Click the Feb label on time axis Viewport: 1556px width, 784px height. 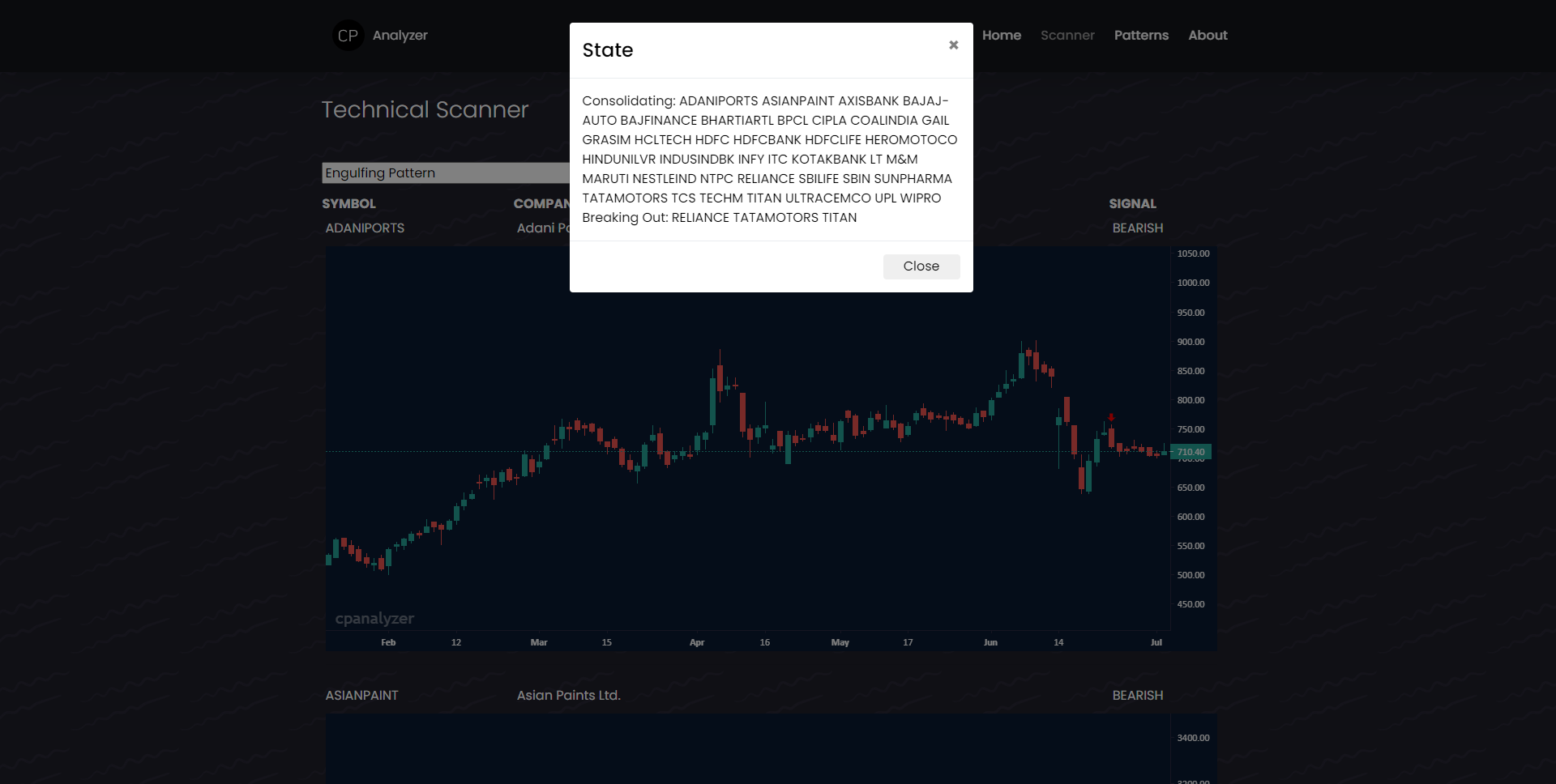tap(388, 642)
